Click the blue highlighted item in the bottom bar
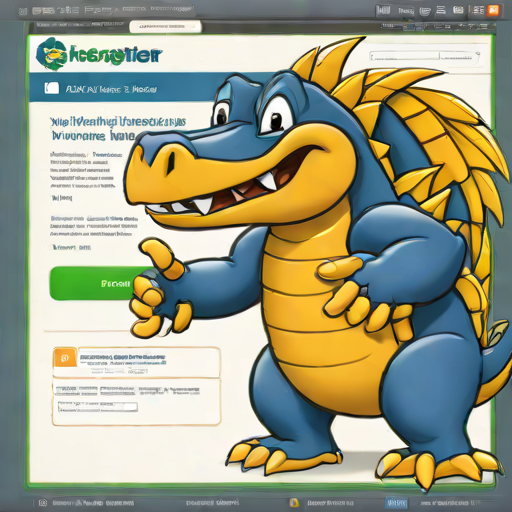 (396, 502)
